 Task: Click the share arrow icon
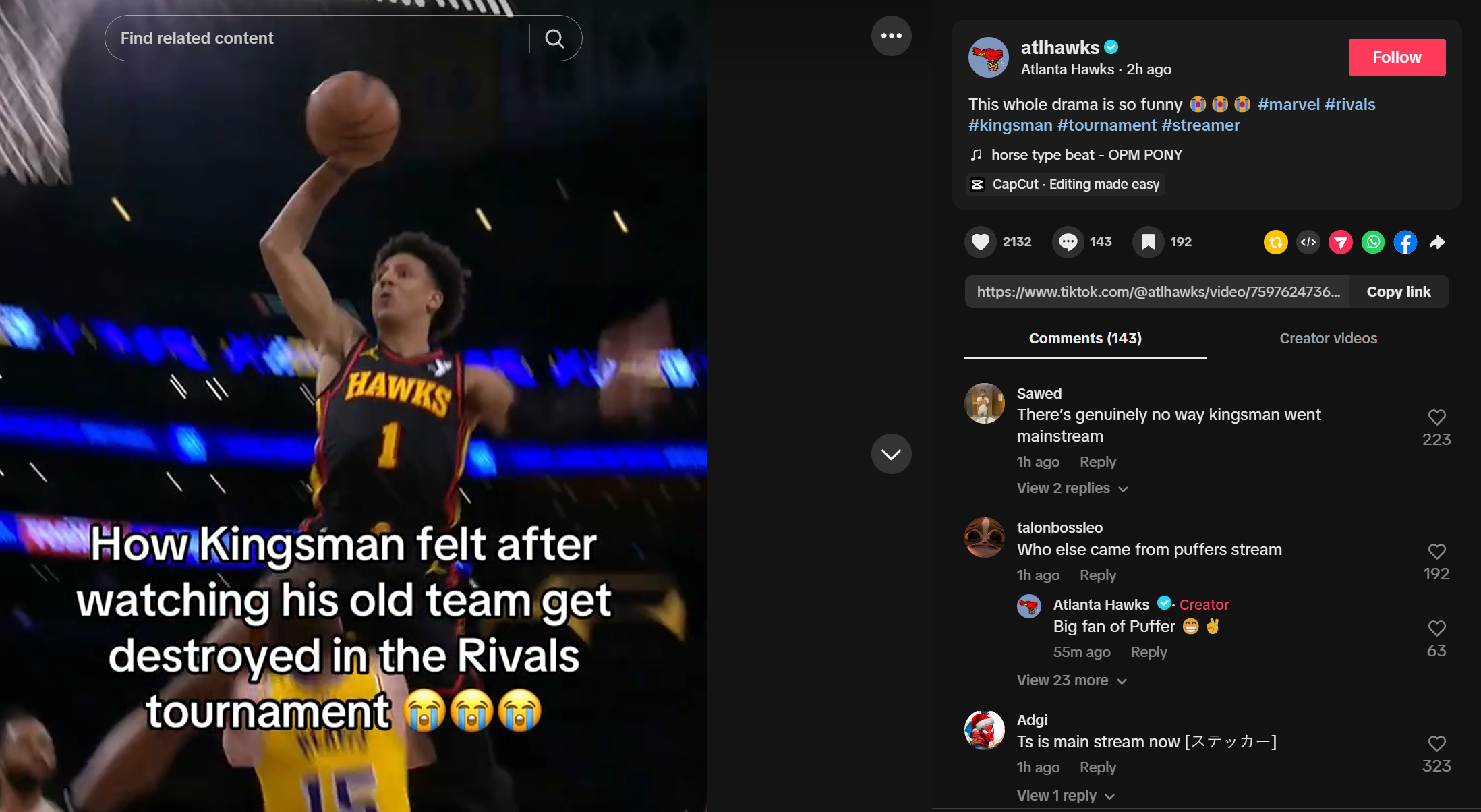tap(1437, 242)
